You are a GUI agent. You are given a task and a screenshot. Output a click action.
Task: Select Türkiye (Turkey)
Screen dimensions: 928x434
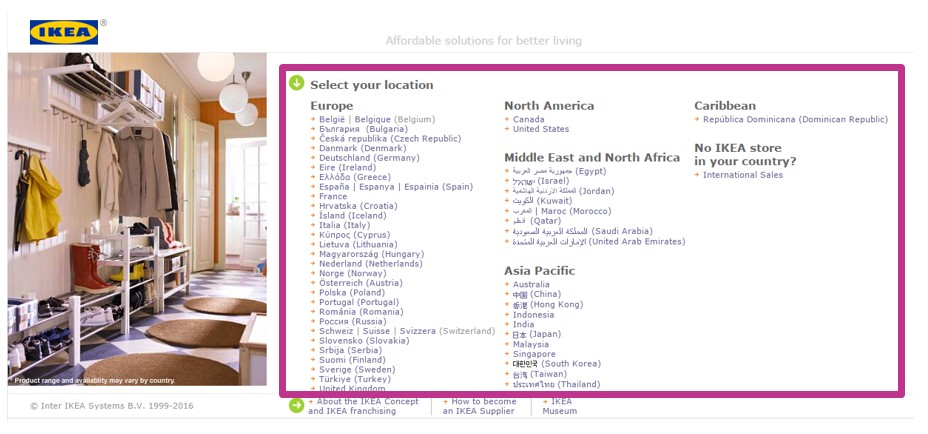[x=355, y=379]
